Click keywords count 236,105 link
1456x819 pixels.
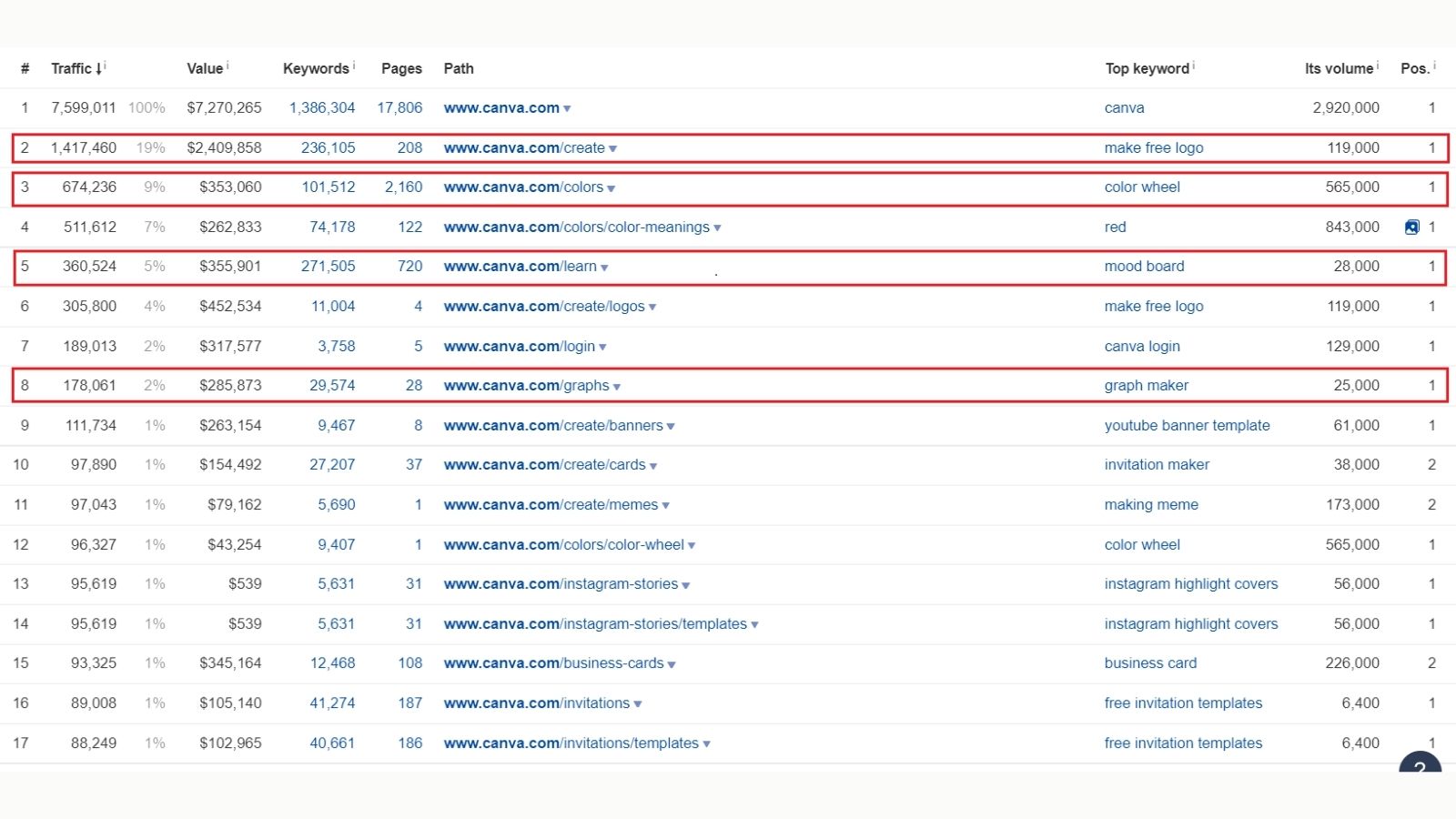pyautogui.click(x=329, y=147)
